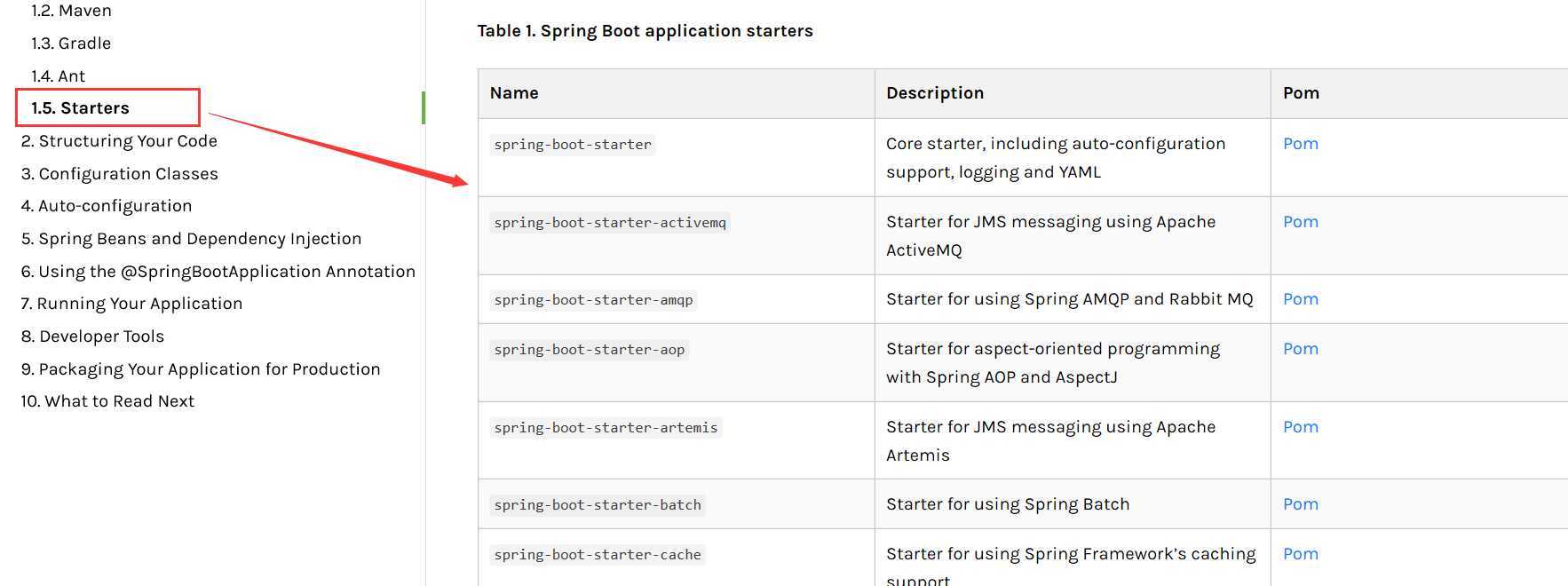This screenshot has height=586, width=1568.
Task: Open the 1.4. Ant section
Action: pyautogui.click(x=59, y=76)
